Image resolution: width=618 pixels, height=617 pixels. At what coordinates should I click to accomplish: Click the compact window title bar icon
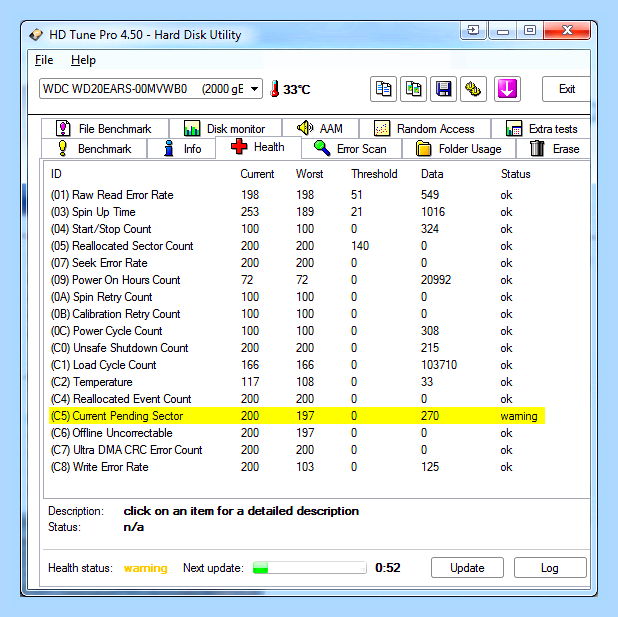pyautogui.click(x=473, y=30)
